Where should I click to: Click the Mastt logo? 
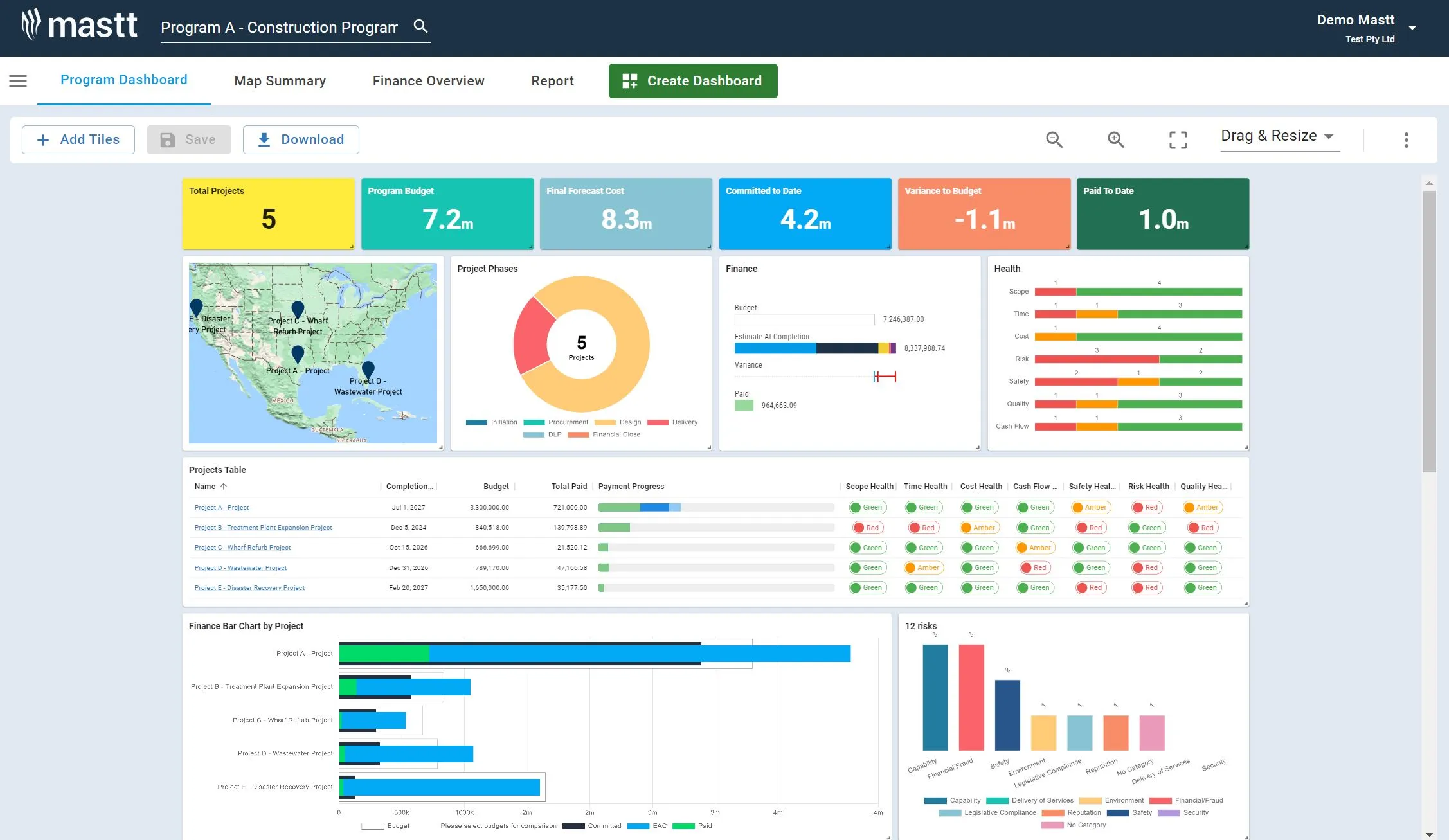pos(80,25)
